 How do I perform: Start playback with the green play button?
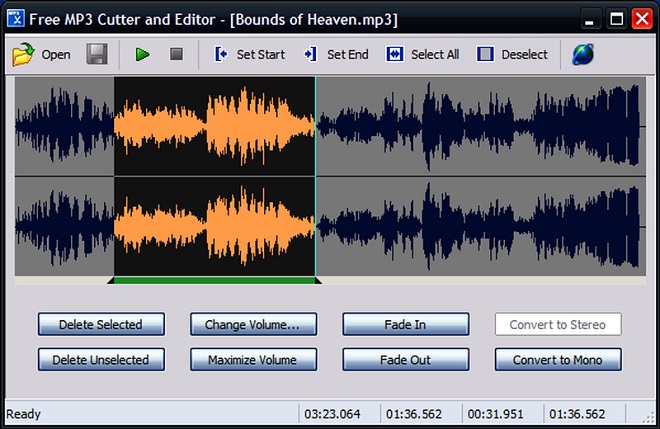[x=142, y=54]
